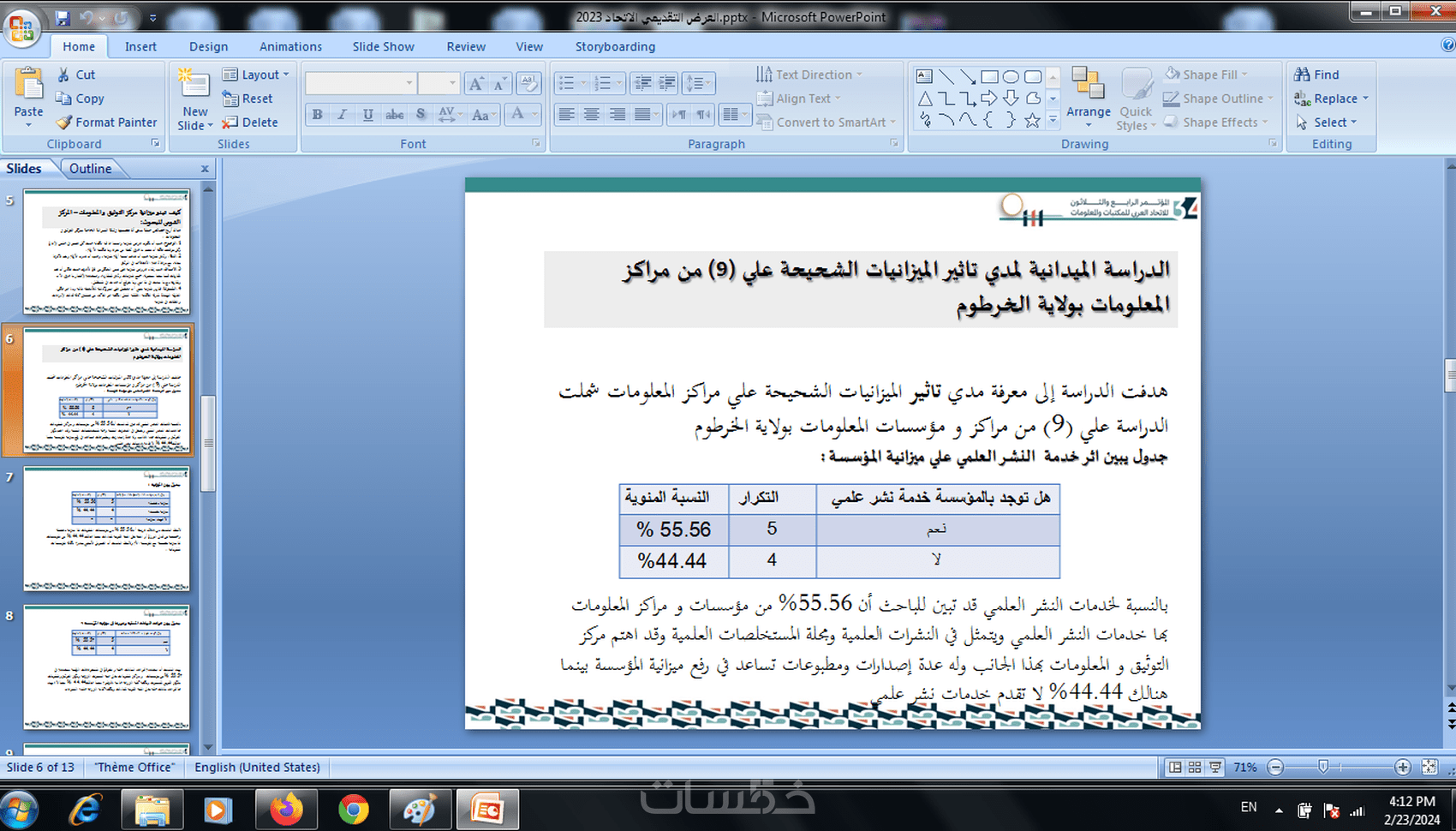The image size is (1456, 831).
Task: Zoom in with the plus button
Action: (x=1403, y=768)
